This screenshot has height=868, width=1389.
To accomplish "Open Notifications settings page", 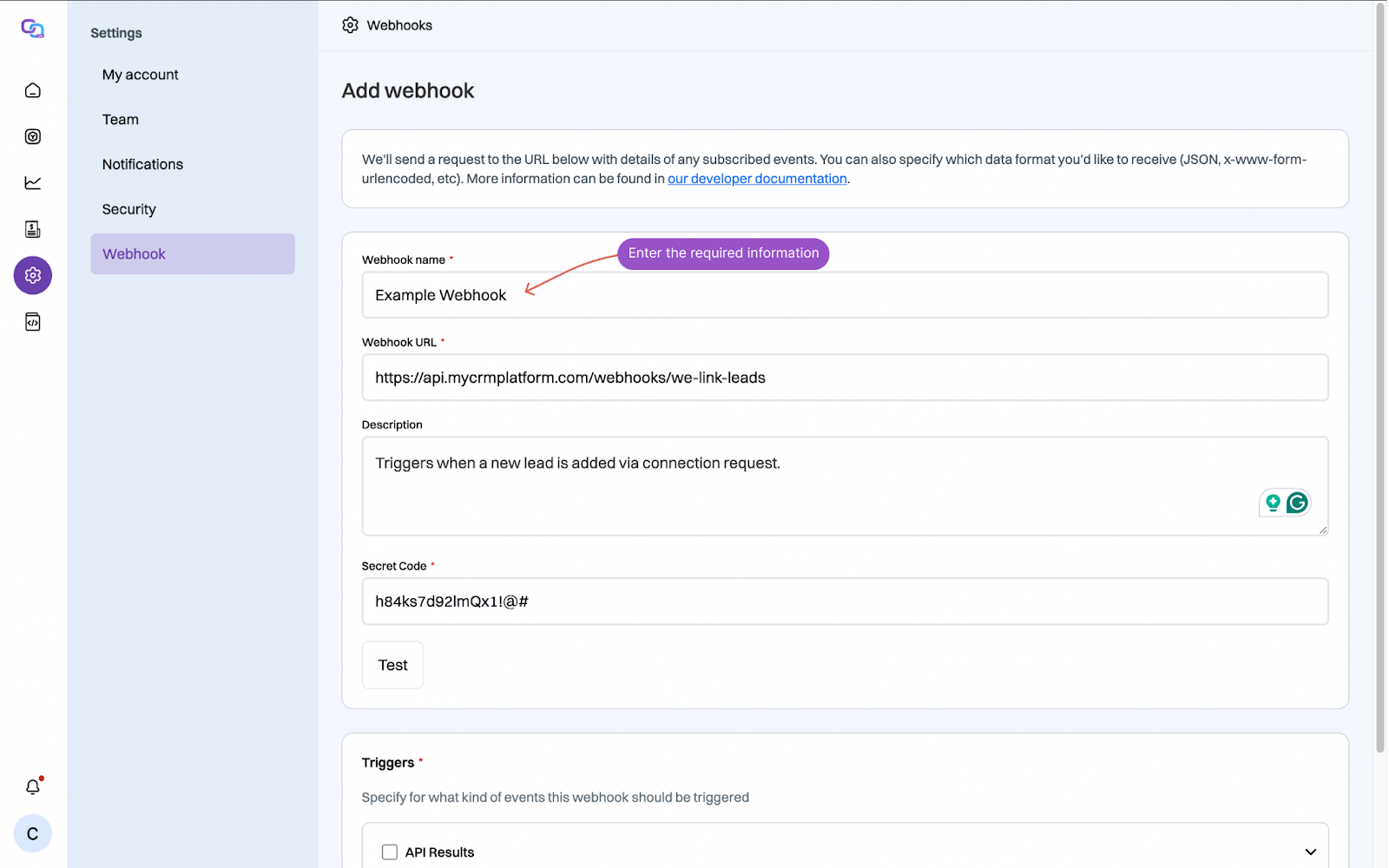I will 142,164.
